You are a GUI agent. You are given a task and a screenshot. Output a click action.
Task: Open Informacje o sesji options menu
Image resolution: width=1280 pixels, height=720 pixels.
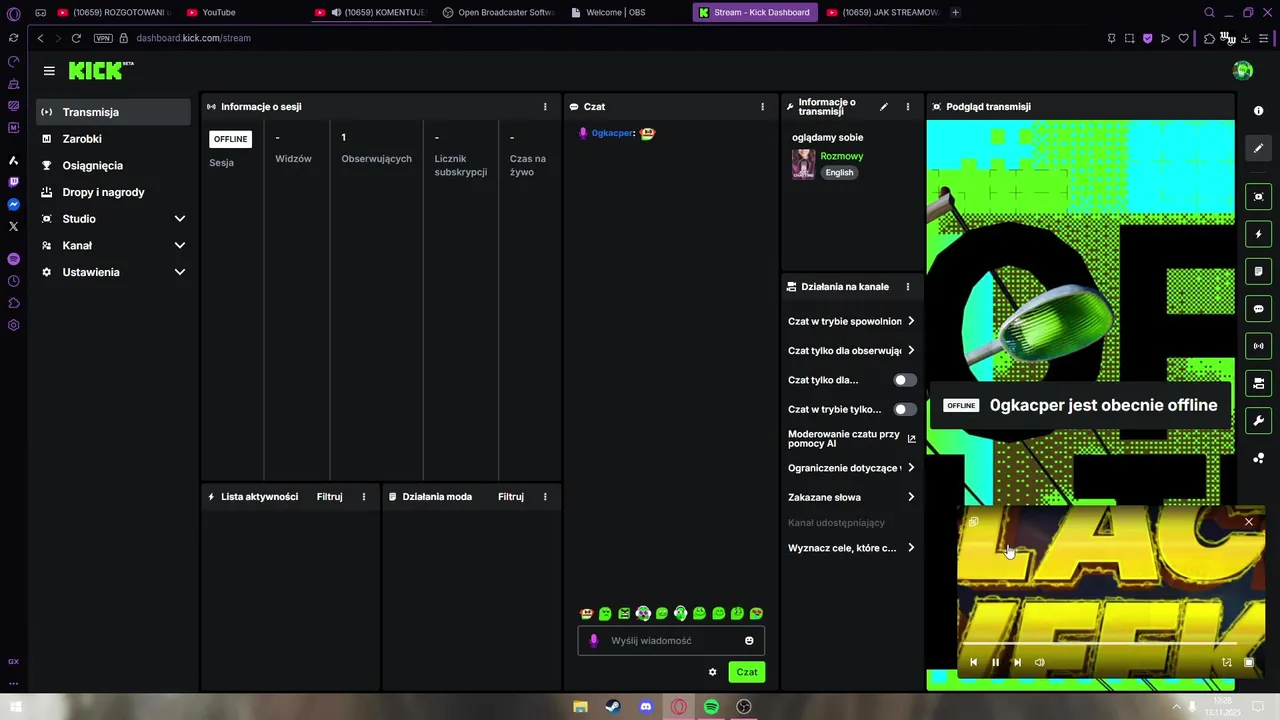point(545,107)
